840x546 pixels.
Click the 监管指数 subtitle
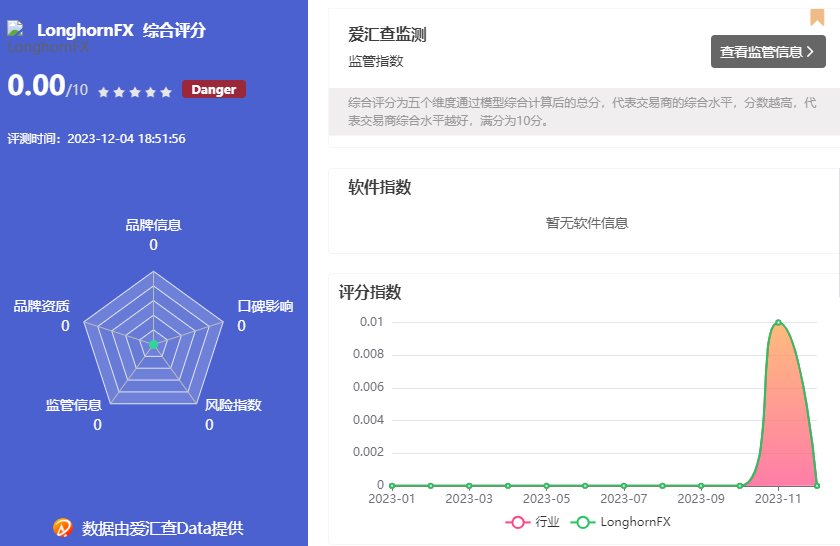376,61
